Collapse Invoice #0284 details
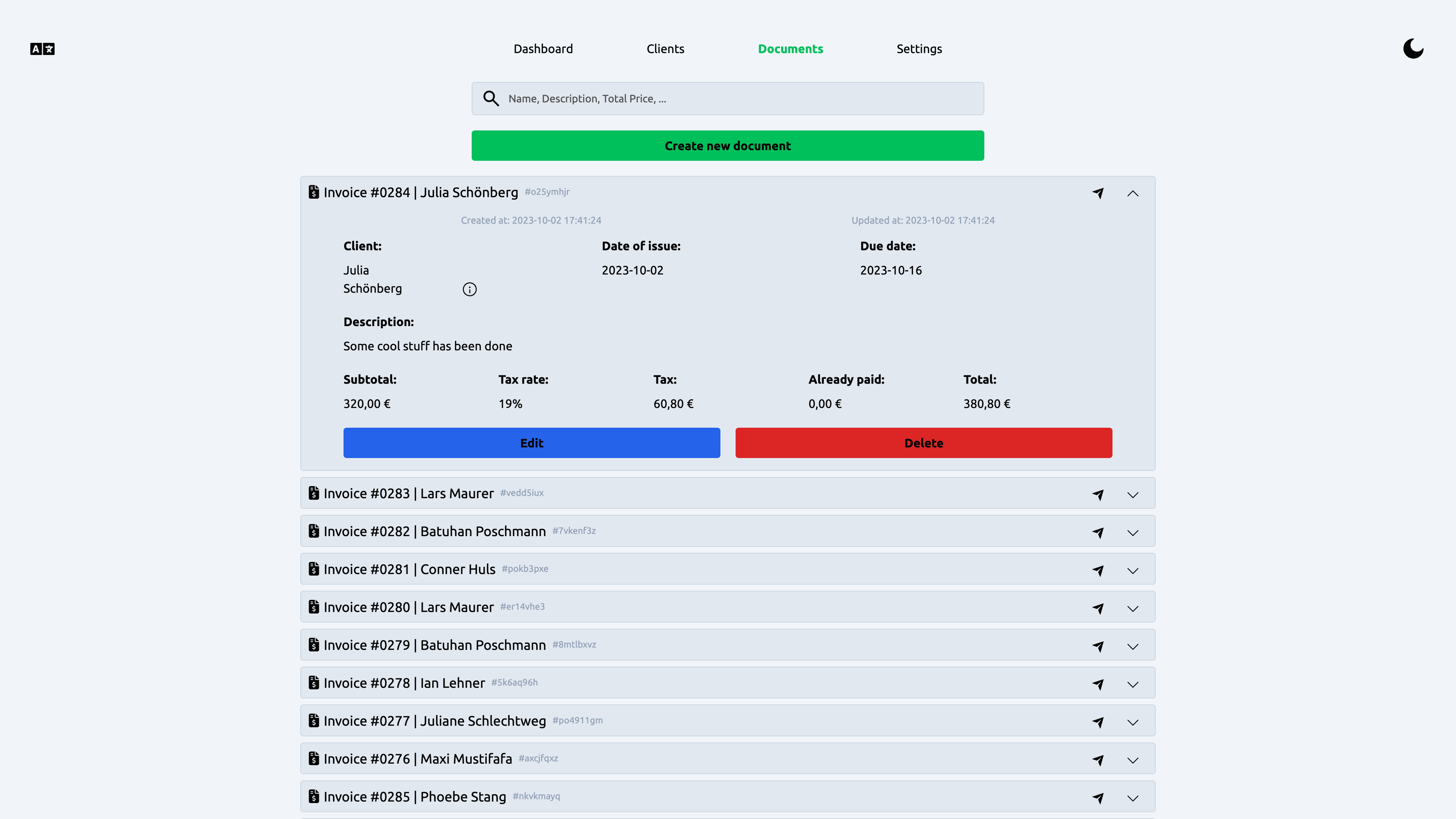This screenshot has width=1456, height=819. [x=1133, y=193]
